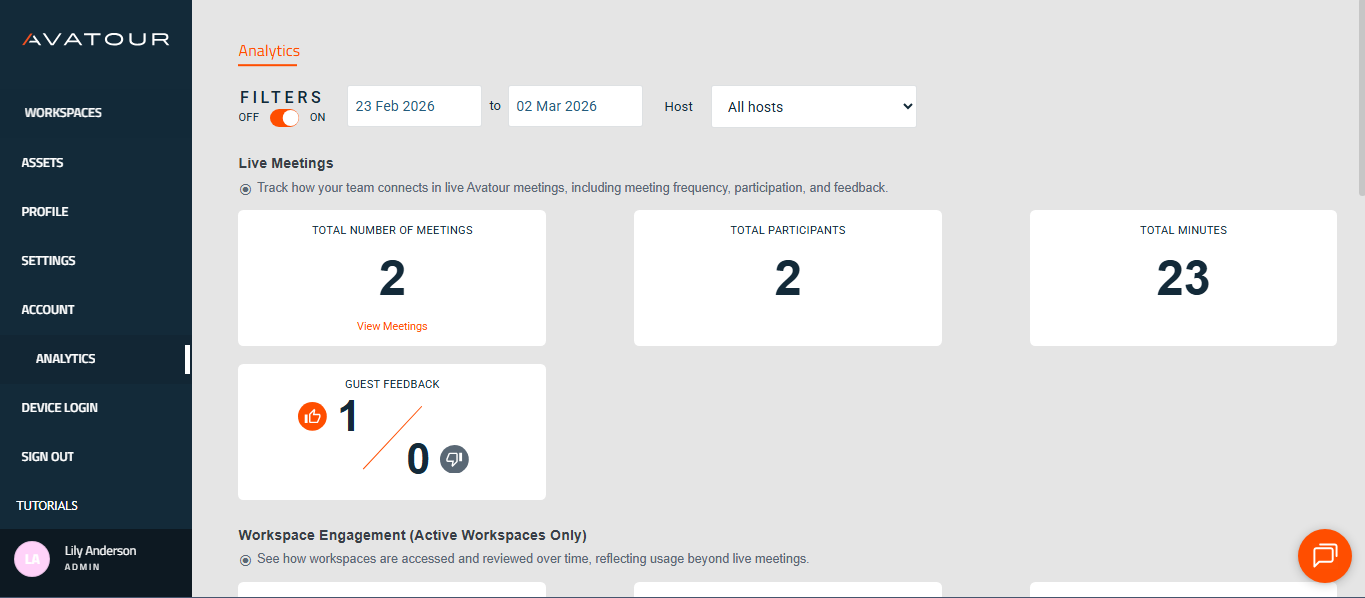The height and width of the screenshot is (598, 1365).
Task: Open the Tutorials section
Action: coord(47,505)
